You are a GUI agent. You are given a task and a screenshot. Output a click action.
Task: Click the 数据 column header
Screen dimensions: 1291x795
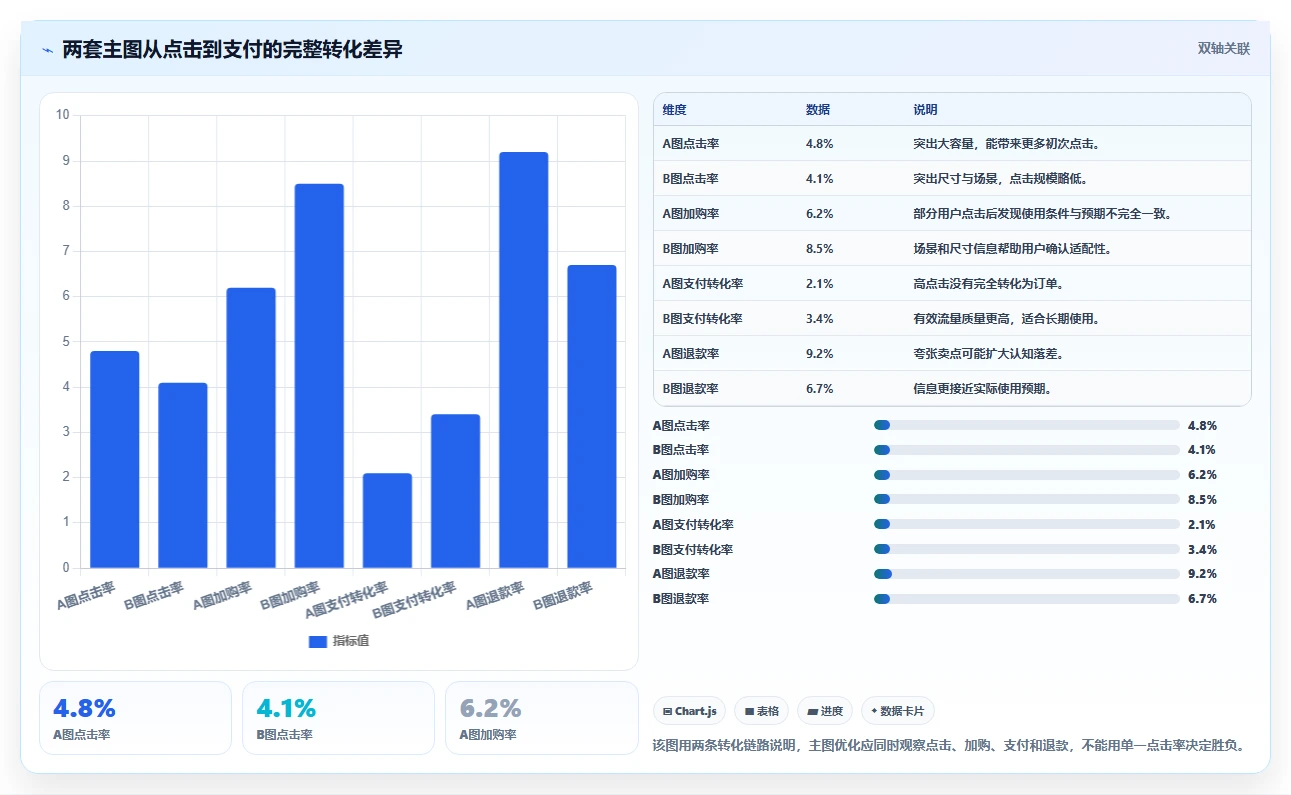tap(818, 110)
